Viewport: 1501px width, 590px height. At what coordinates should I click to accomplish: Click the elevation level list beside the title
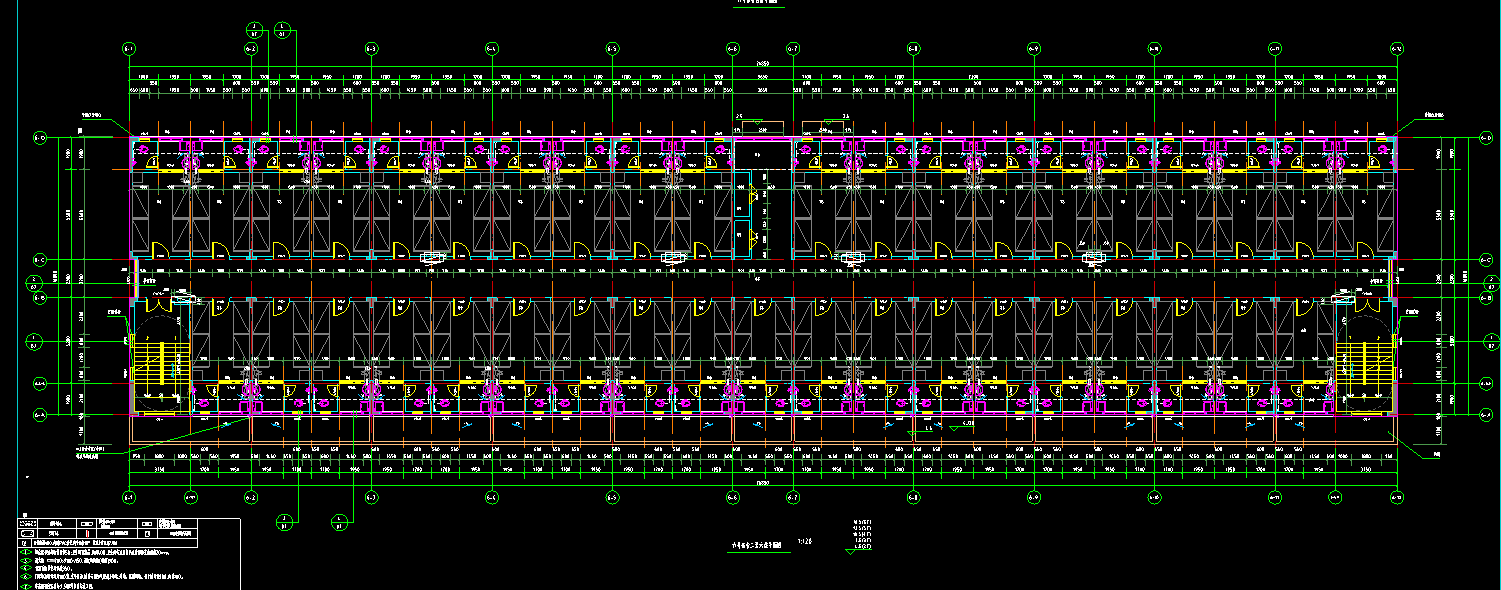(859, 536)
